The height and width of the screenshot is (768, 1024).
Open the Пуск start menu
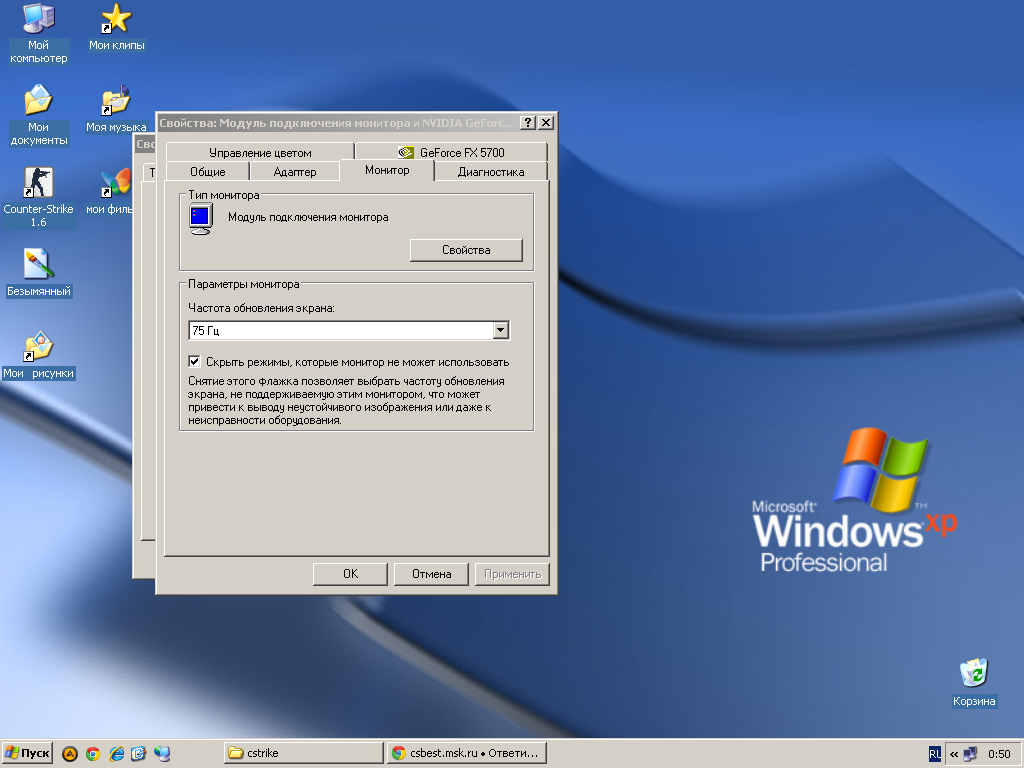pos(27,754)
